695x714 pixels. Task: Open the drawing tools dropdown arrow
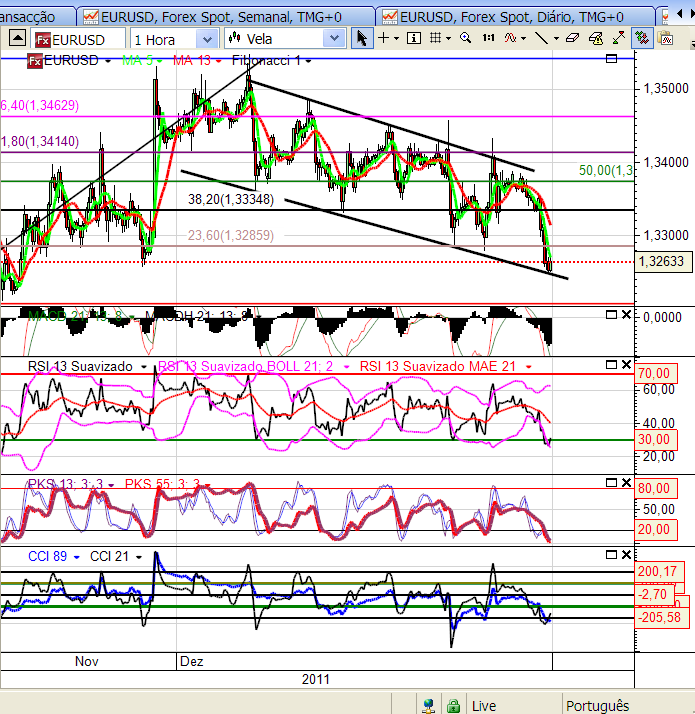point(556,39)
